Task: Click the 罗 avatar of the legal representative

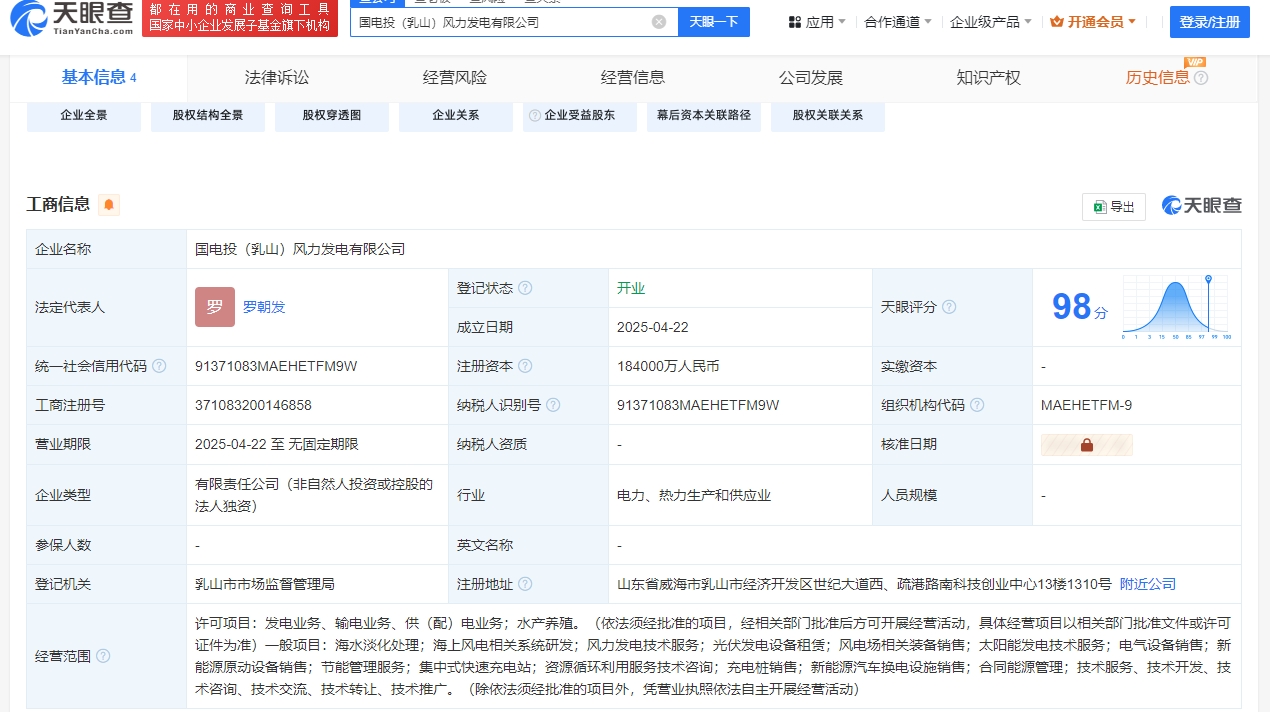Action: coord(214,307)
